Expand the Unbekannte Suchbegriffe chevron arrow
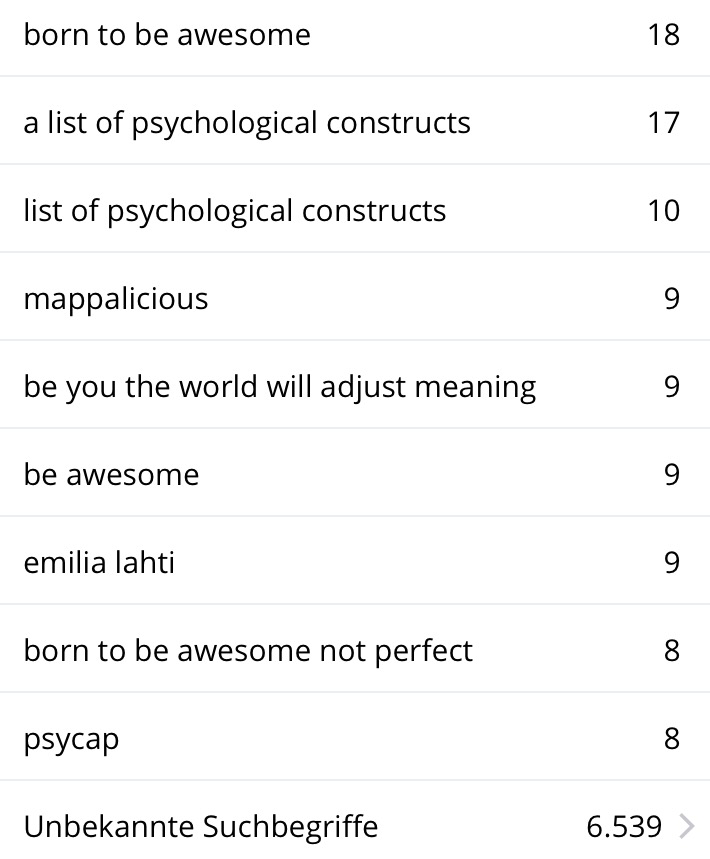The height and width of the screenshot is (859, 710). click(687, 827)
